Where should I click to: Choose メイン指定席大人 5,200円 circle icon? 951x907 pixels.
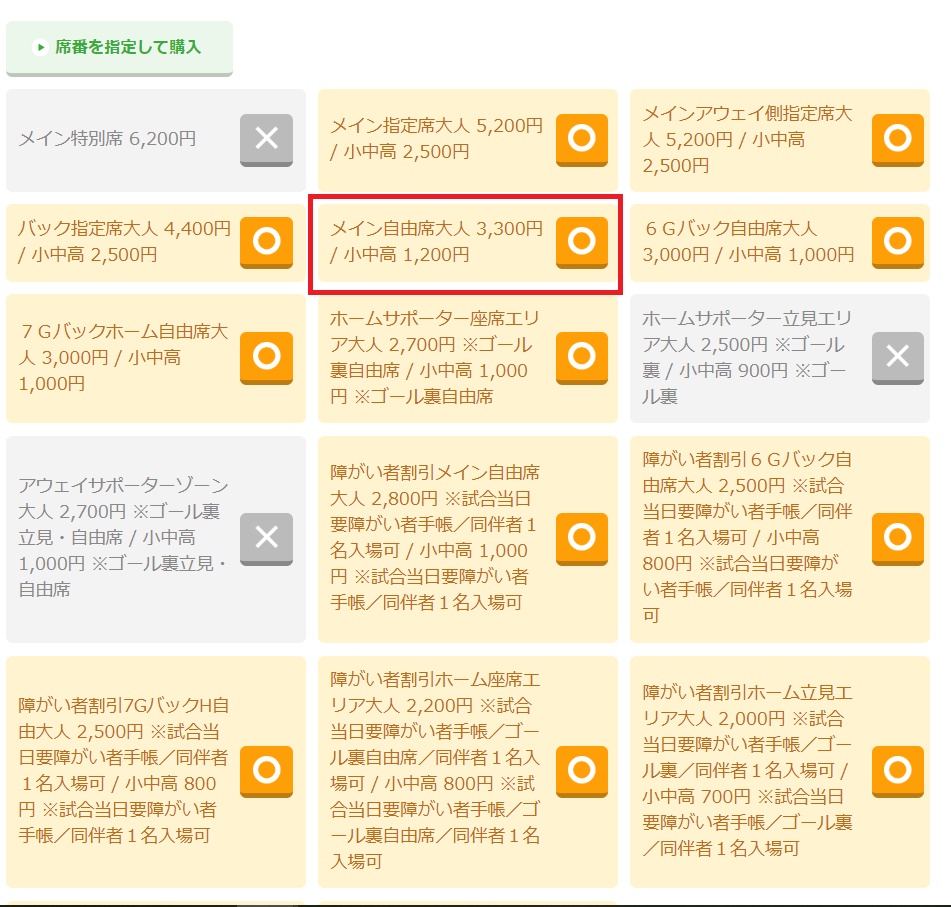582,140
